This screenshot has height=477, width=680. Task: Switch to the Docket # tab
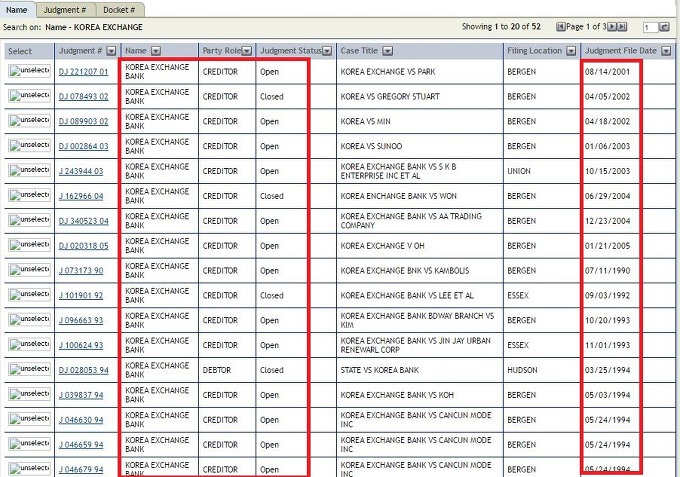[x=119, y=10]
